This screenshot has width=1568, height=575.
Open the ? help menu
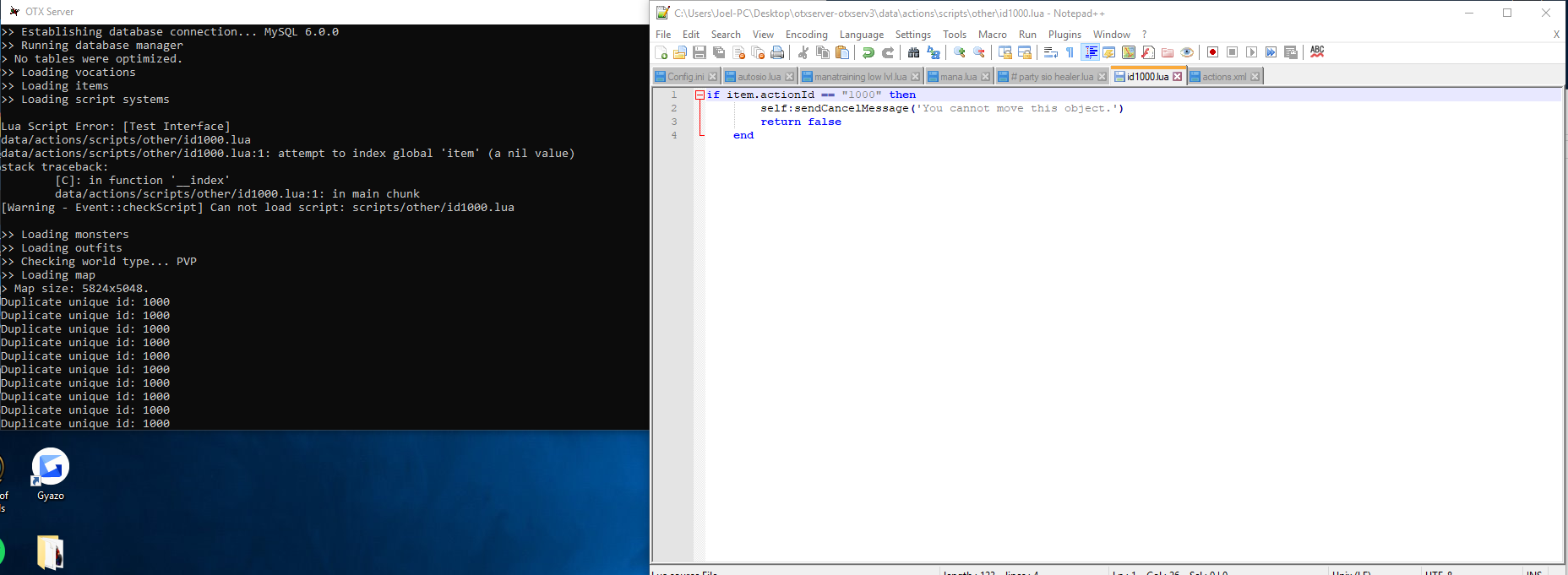click(x=1145, y=35)
